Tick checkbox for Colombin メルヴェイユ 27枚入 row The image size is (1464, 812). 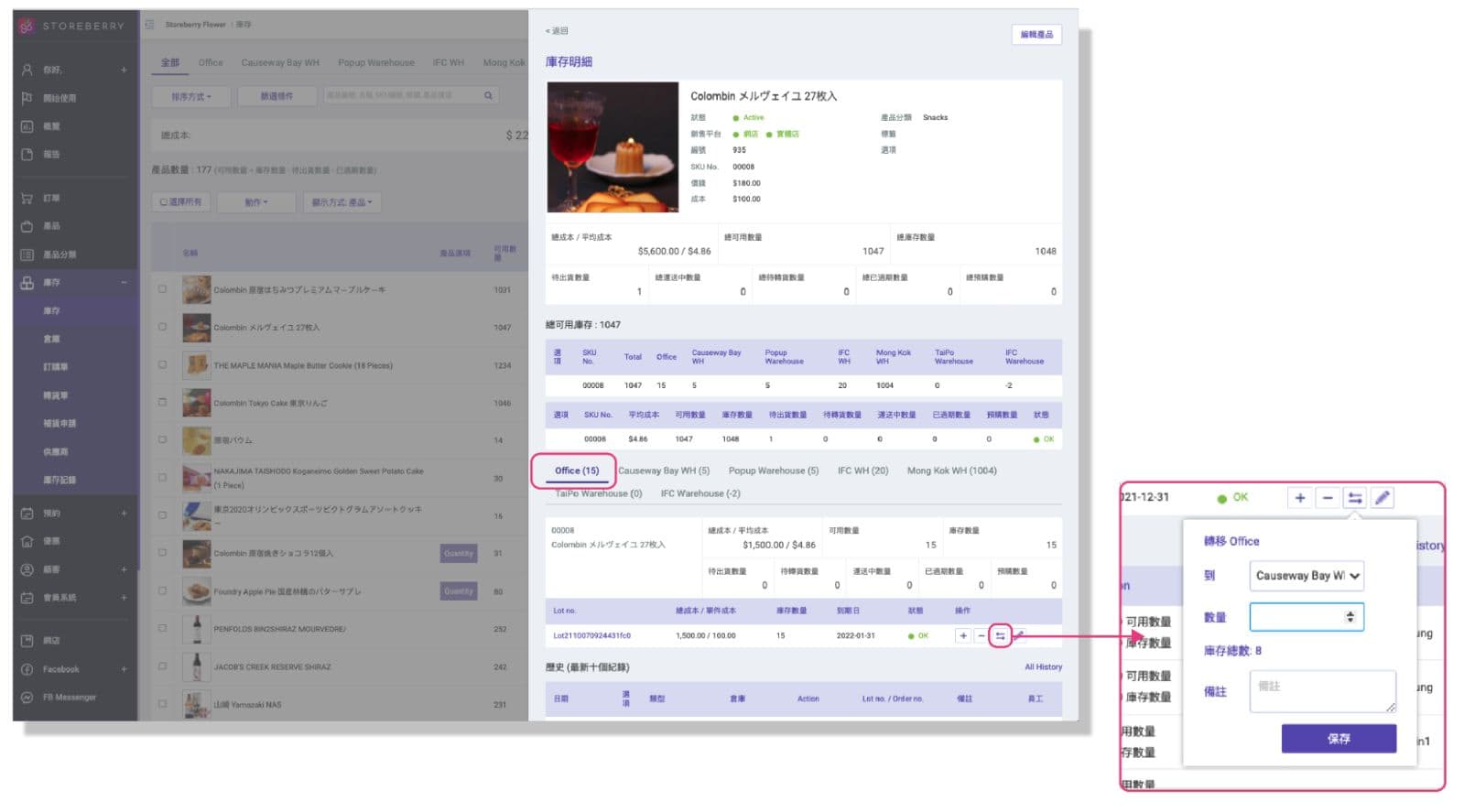click(163, 327)
